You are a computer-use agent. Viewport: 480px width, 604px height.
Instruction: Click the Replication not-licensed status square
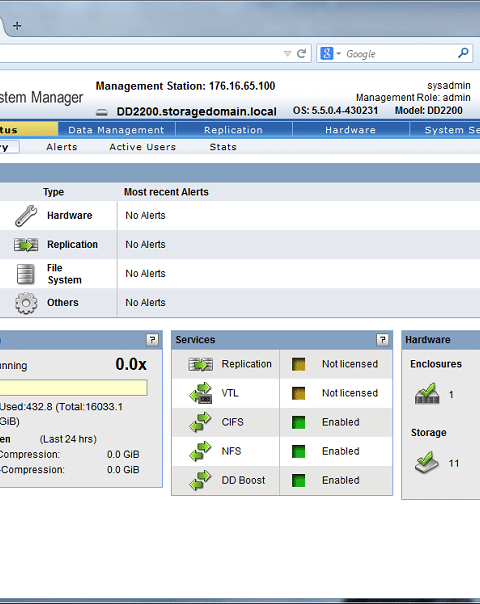click(x=299, y=364)
